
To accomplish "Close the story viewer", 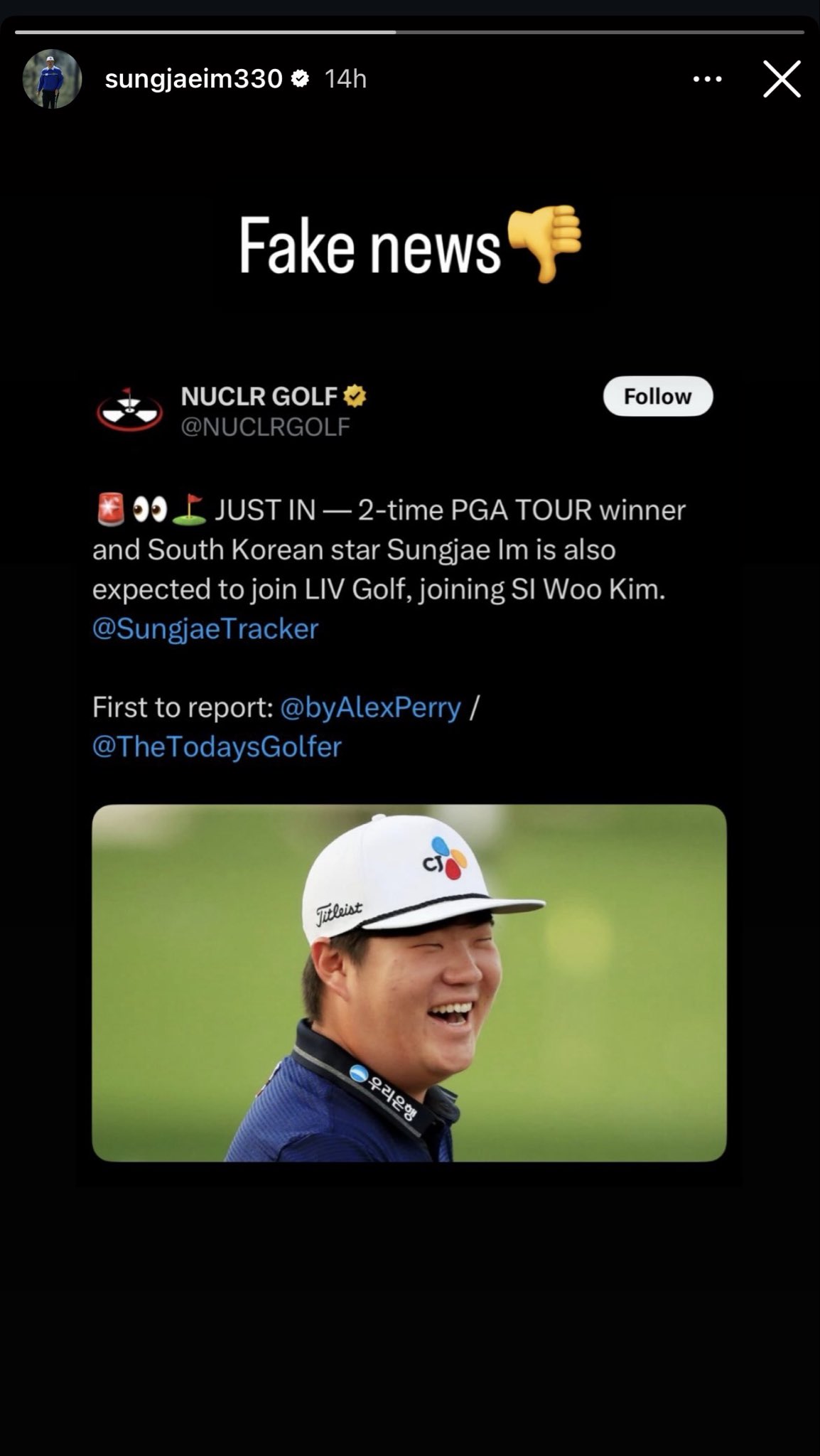I will pos(782,79).
